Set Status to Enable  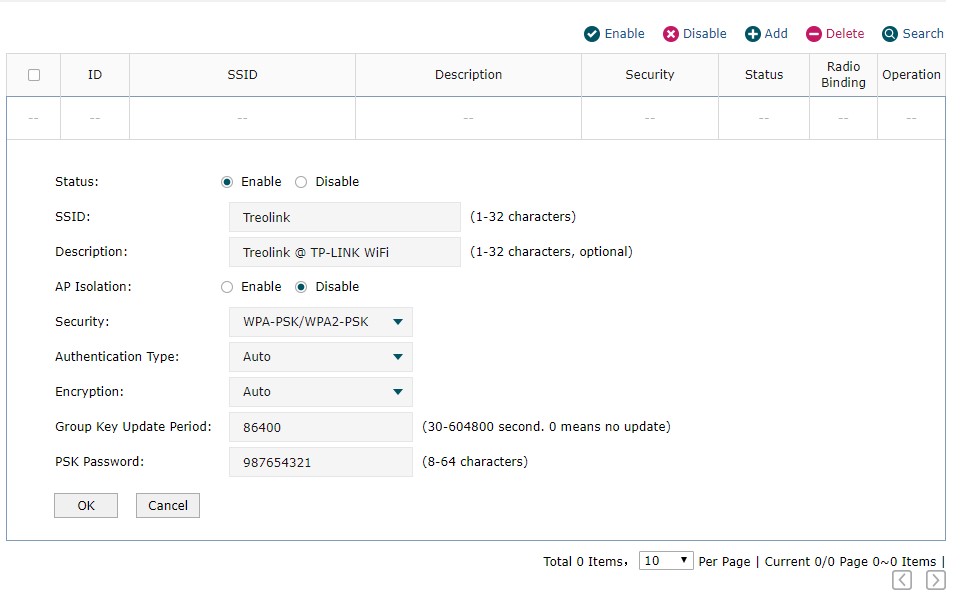(x=227, y=182)
